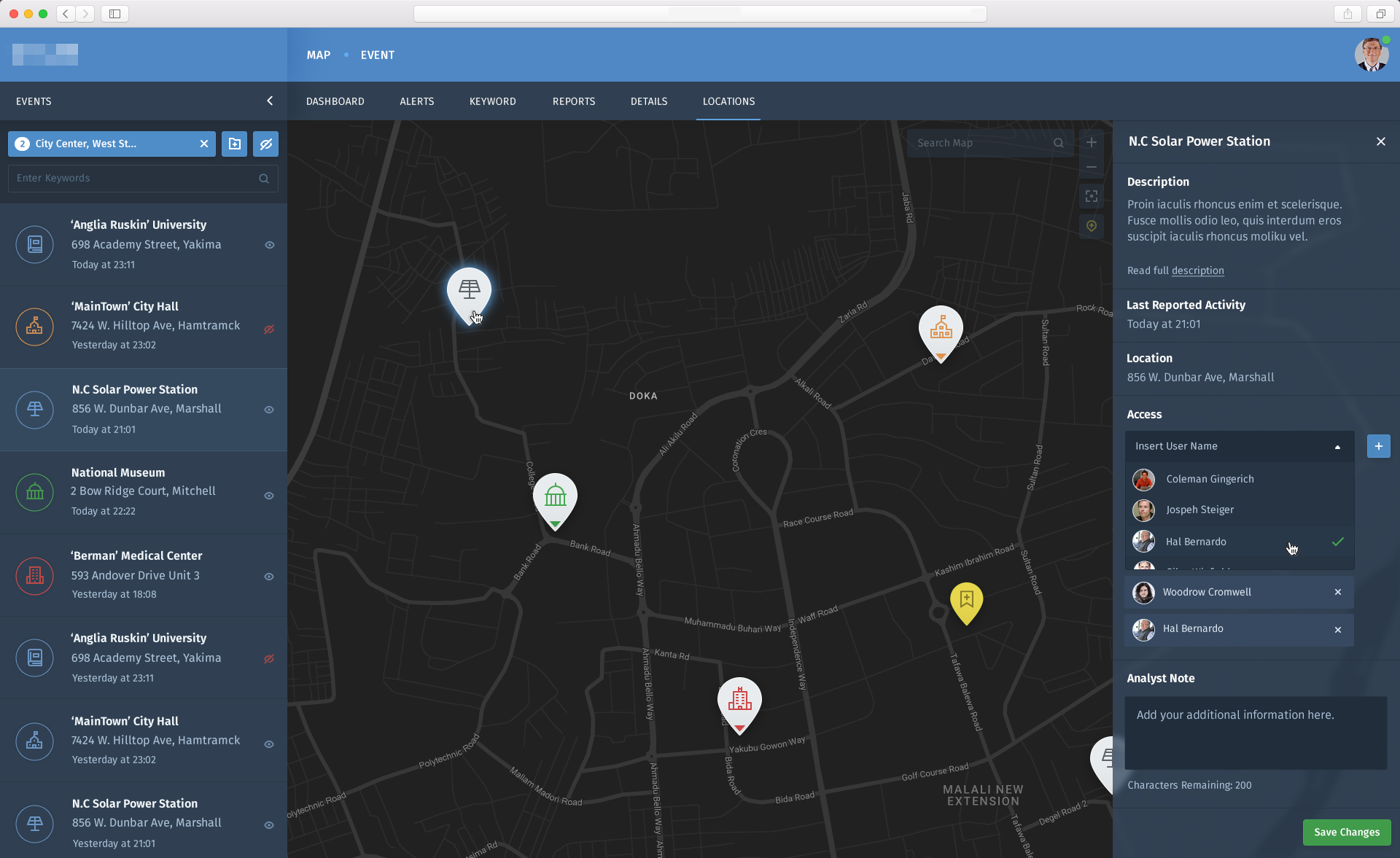Click the Analyst Note text area
Viewport: 1400px width, 858px height.
click(x=1255, y=733)
